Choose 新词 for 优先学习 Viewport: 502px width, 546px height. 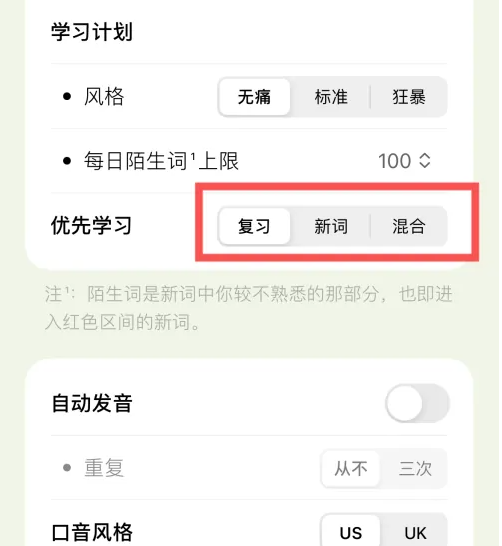[x=331, y=226]
